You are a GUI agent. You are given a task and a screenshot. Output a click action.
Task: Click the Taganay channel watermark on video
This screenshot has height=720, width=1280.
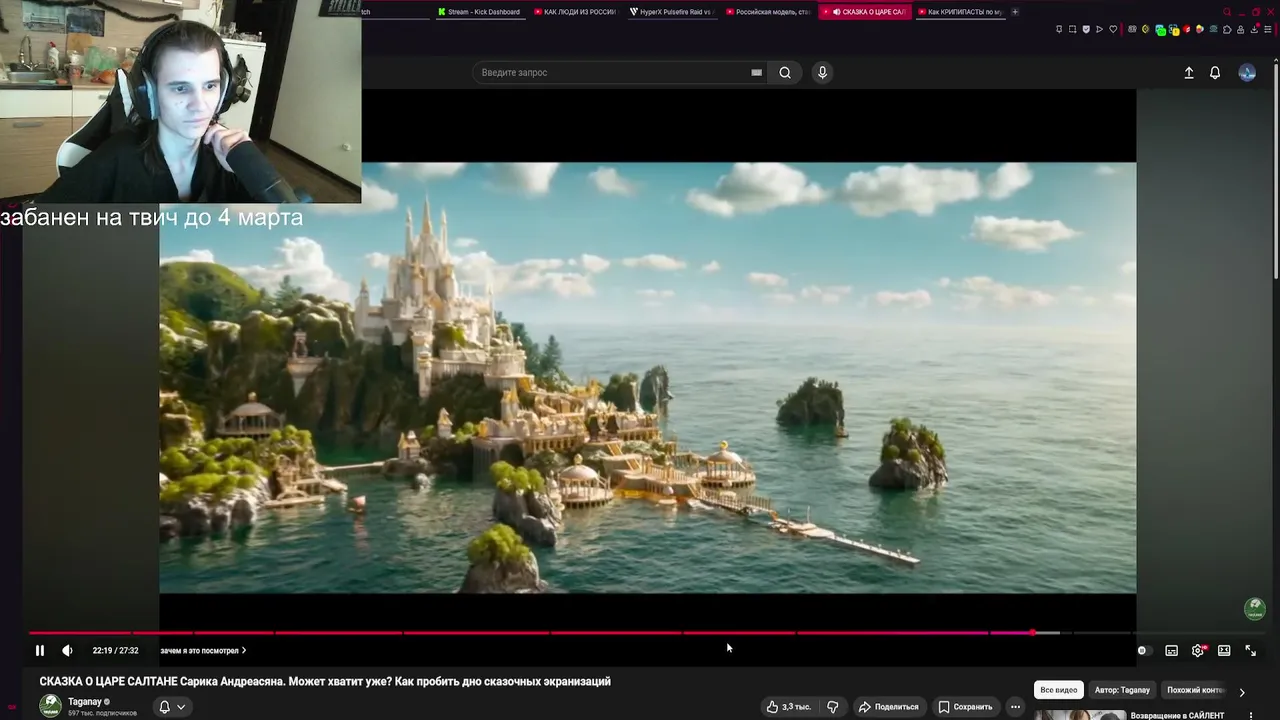pos(1255,608)
